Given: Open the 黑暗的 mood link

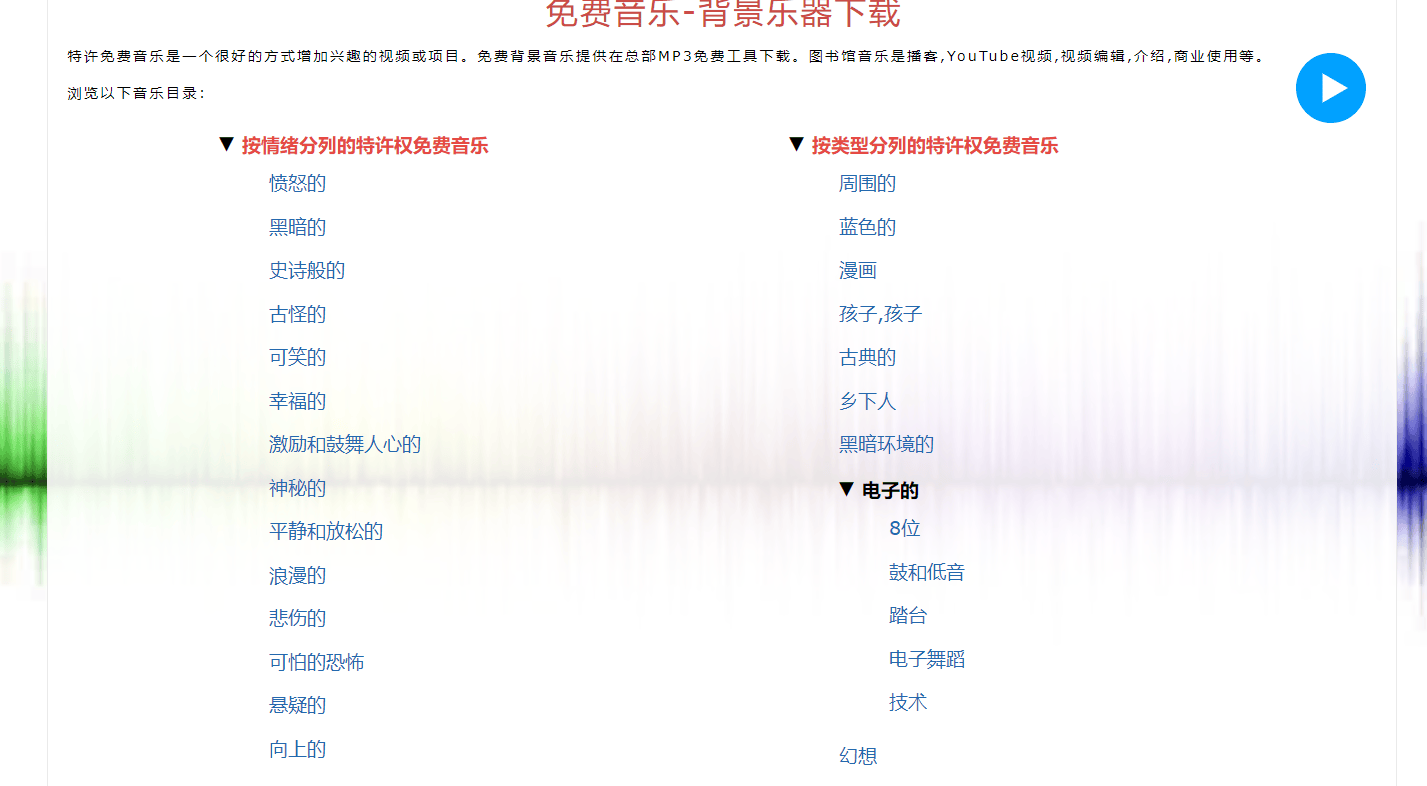Looking at the screenshot, I should (297, 227).
